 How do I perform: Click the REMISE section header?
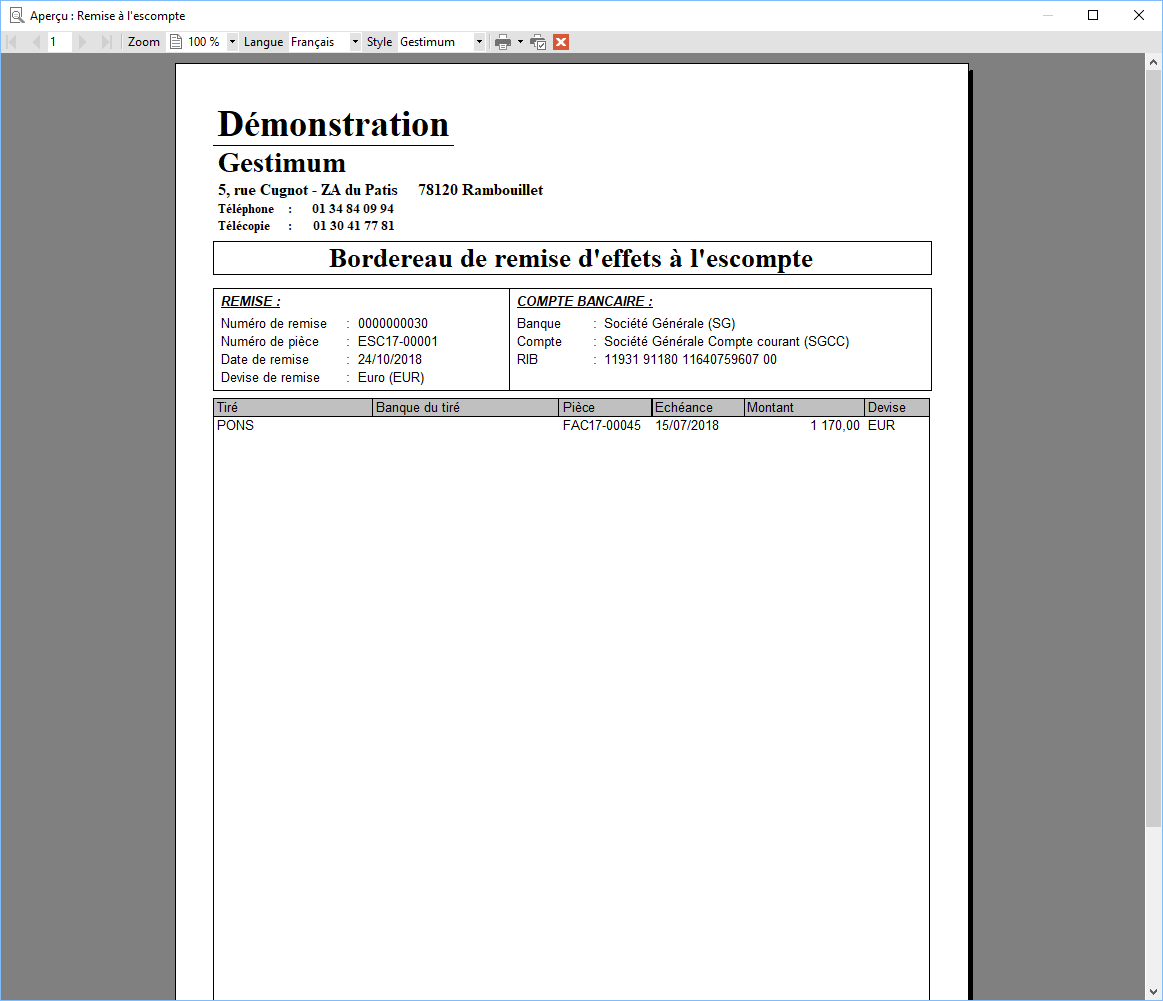point(251,302)
